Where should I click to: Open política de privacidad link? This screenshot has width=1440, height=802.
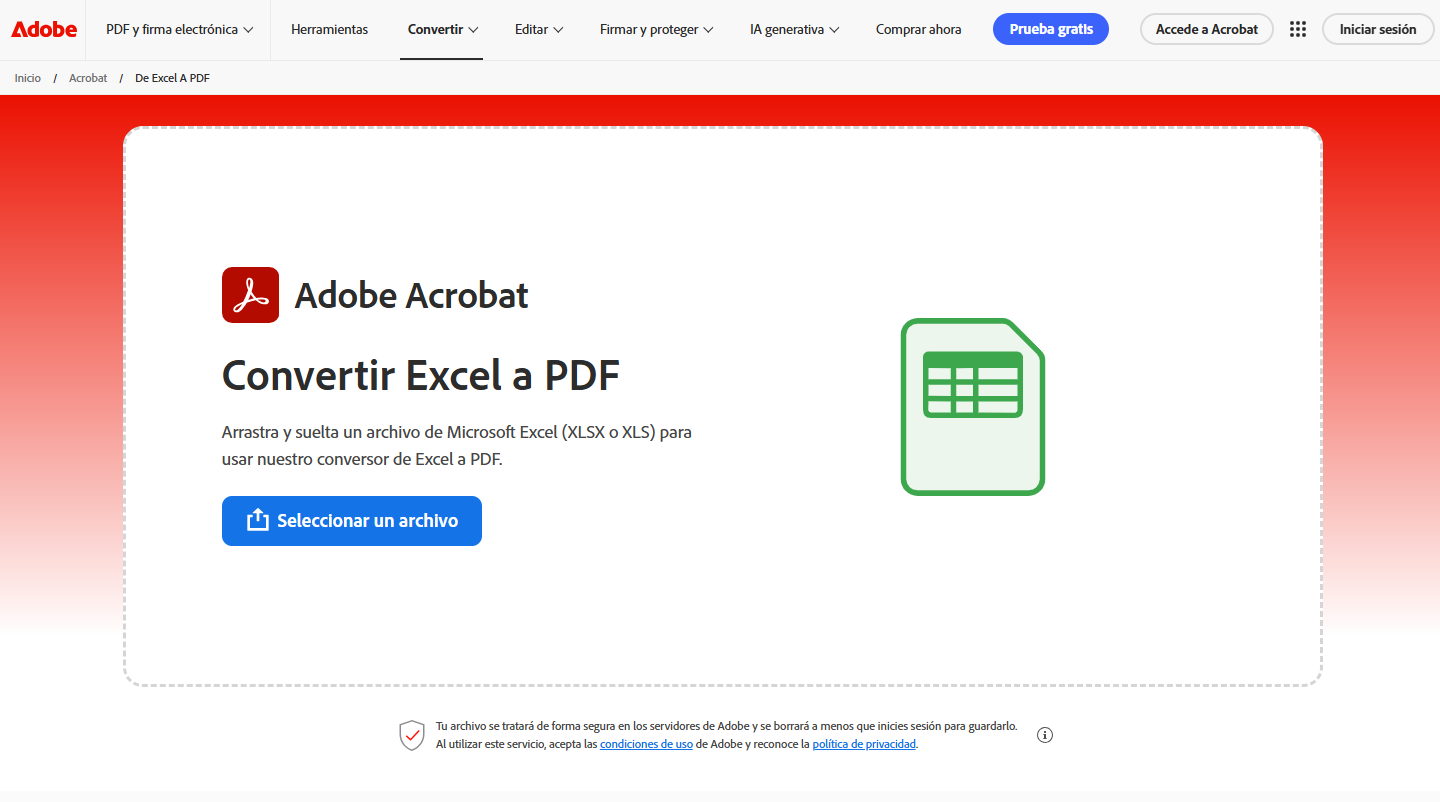click(864, 744)
